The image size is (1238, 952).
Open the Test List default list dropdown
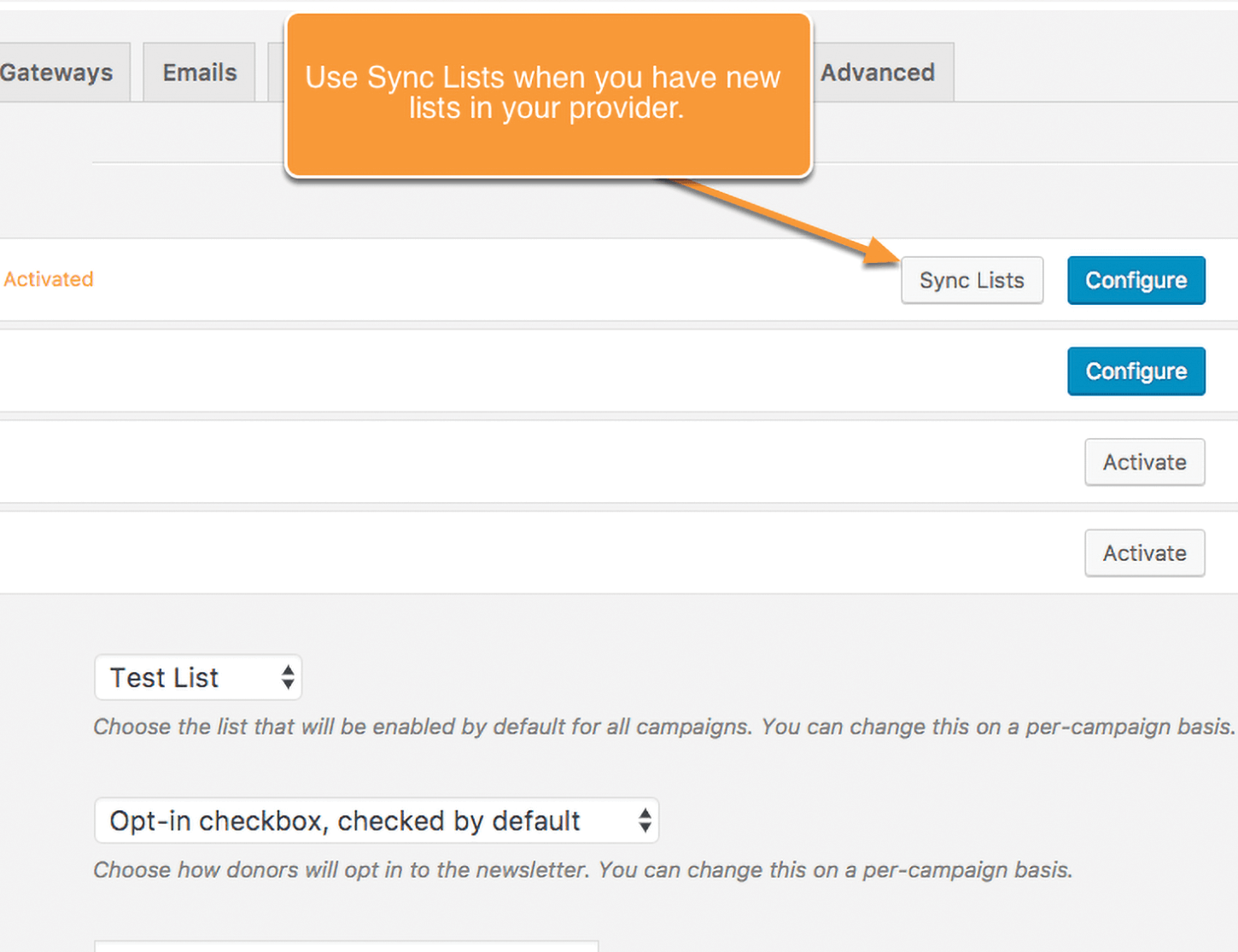pos(198,678)
